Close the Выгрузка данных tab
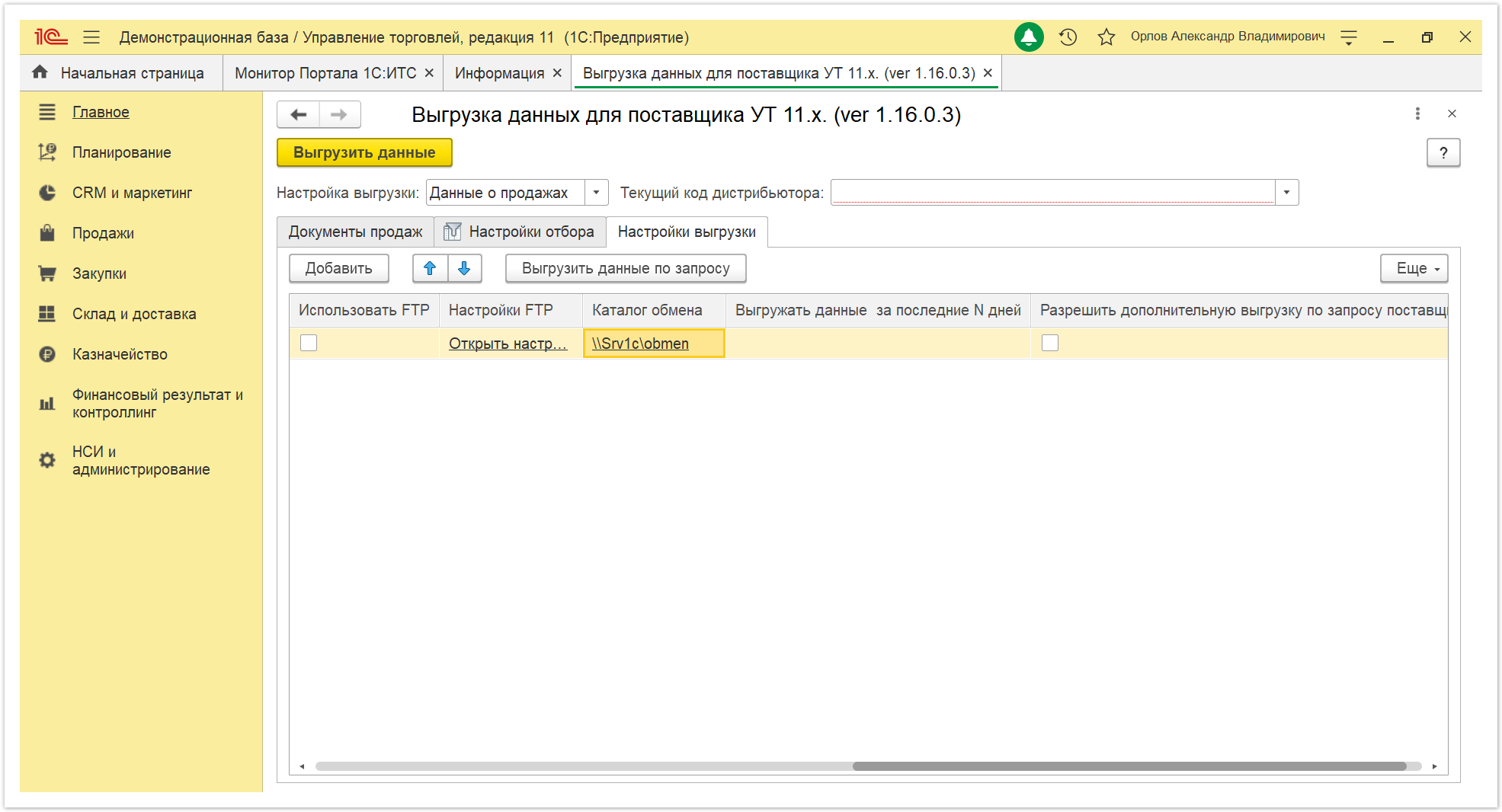This screenshot has height=812, width=1502. point(988,73)
